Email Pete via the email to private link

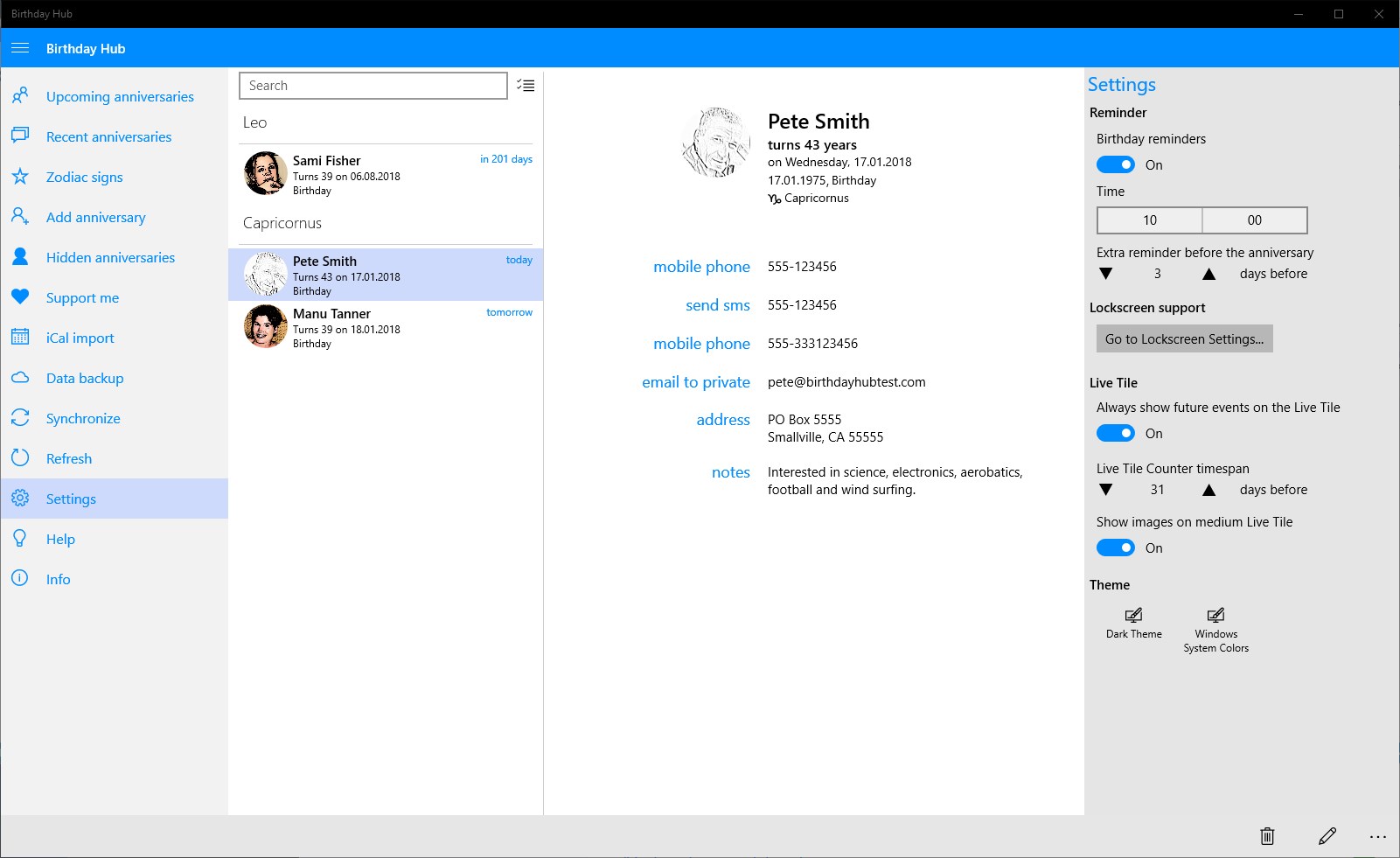click(x=696, y=382)
